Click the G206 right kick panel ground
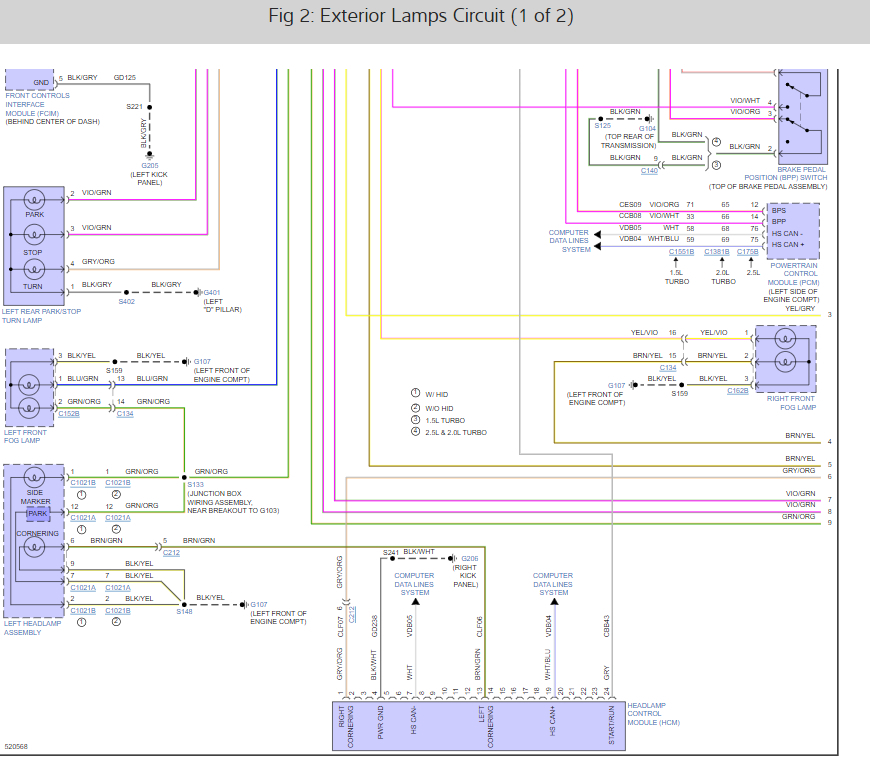Screen dimensions: 870x778 pyautogui.click(x=453, y=558)
